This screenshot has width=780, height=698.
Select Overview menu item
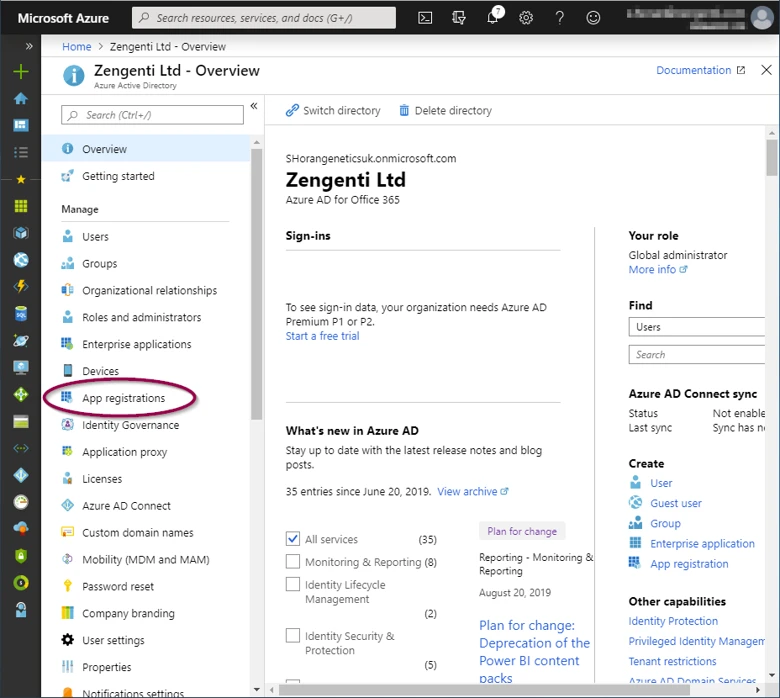146,149
